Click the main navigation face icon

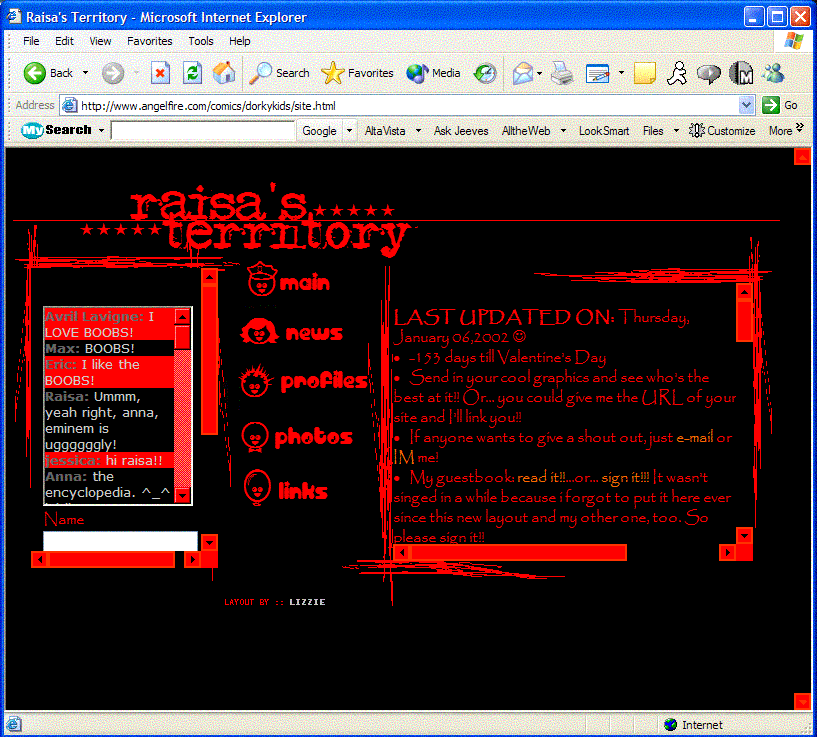(262, 281)
